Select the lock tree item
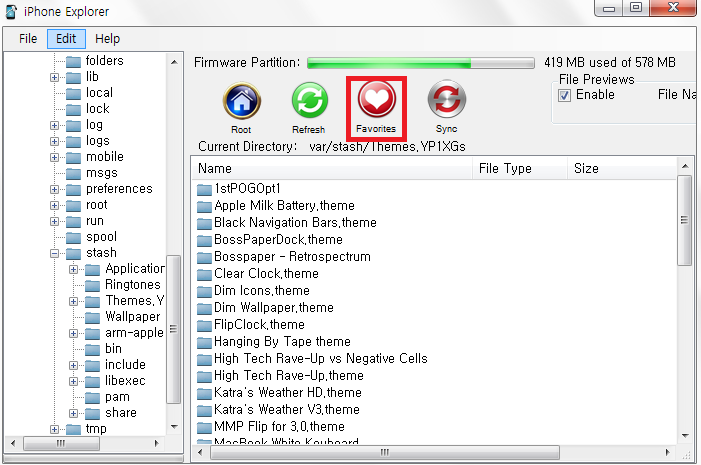Image resolution: width=701 pixels, height=465 pixels. click(x=97, y=109)
